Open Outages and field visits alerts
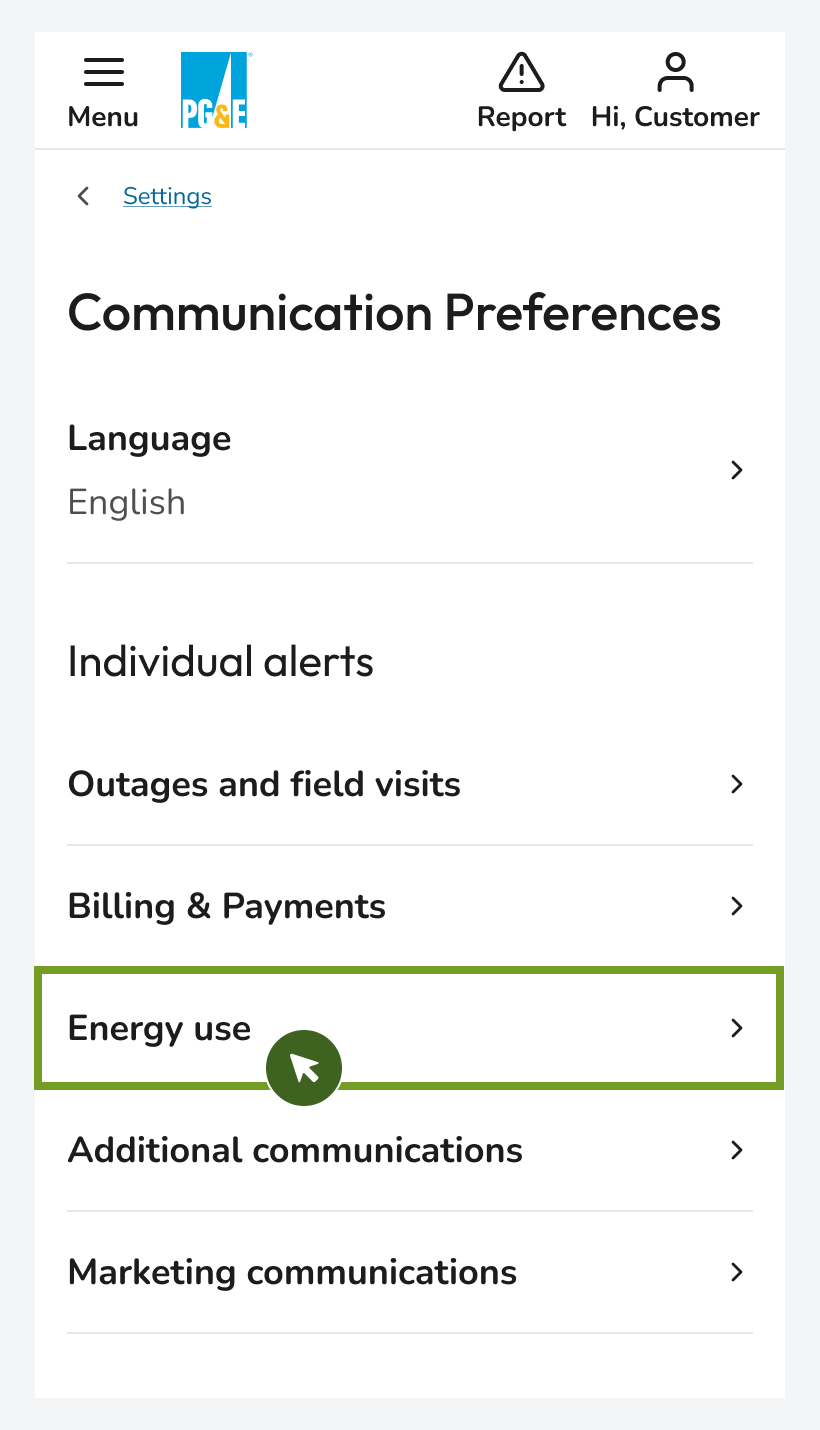 [264, 784]
